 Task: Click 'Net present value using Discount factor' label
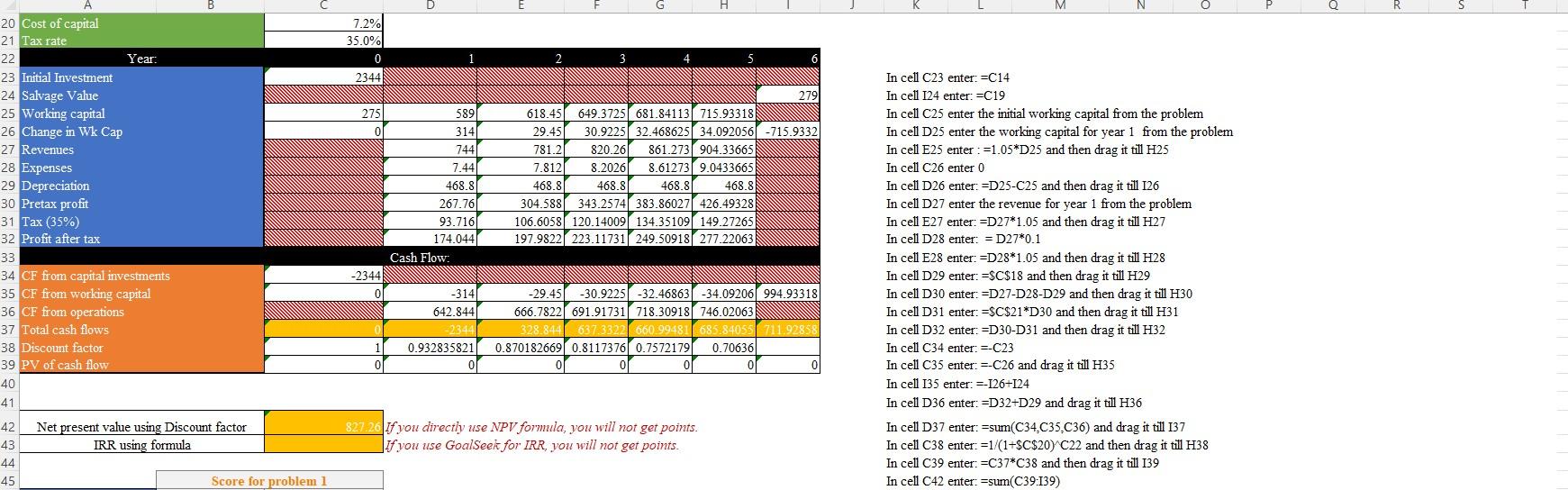(141, 427)
